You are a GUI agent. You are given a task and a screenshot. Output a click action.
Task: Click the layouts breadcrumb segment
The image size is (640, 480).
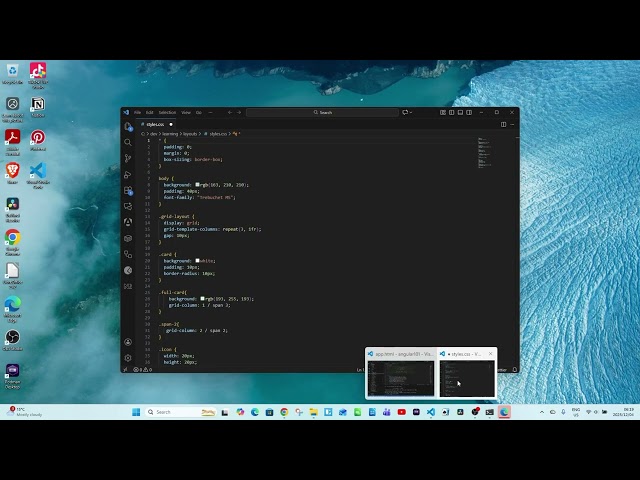point(190,134)
